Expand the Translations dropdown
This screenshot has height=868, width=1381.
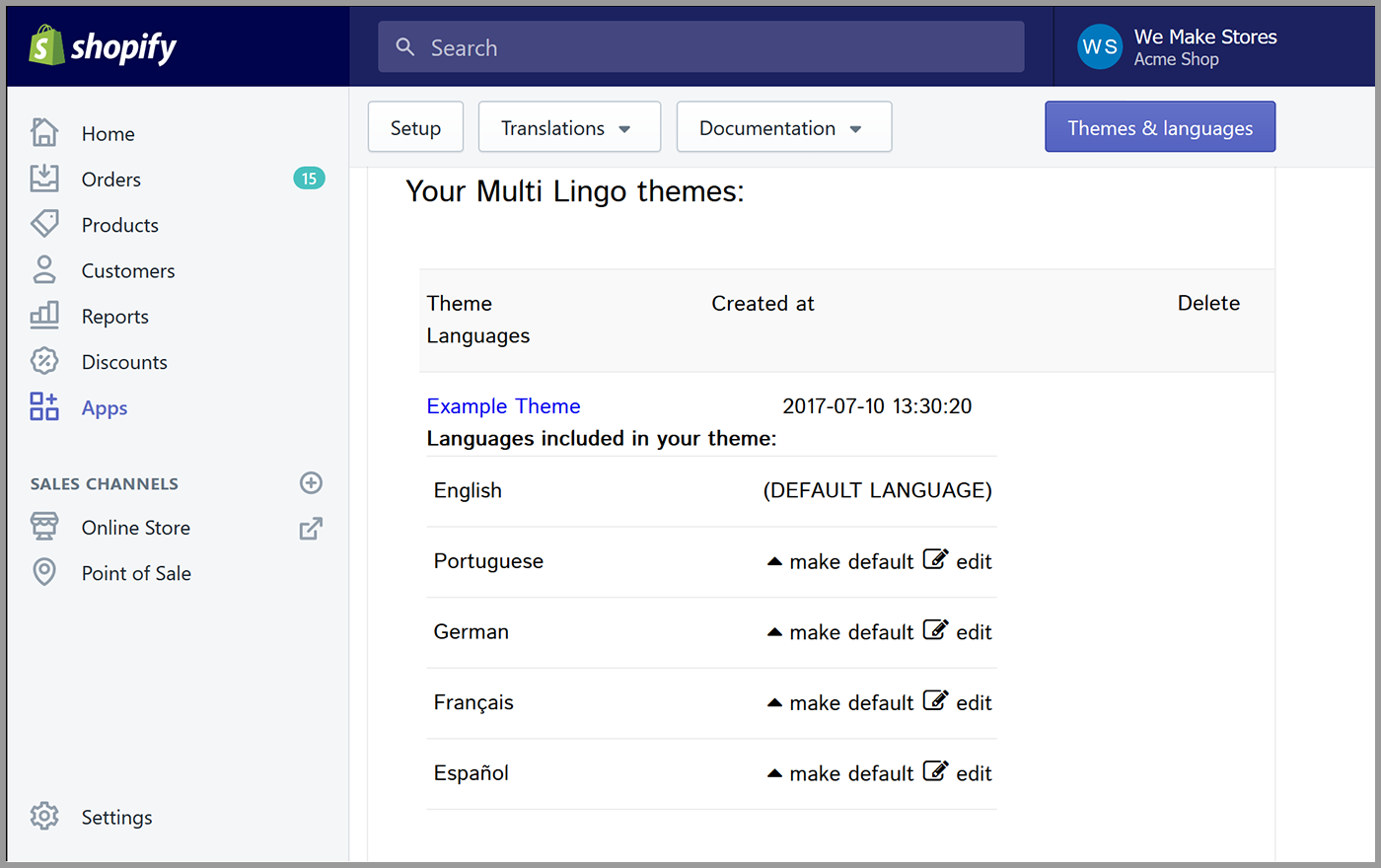click(569, 127)
